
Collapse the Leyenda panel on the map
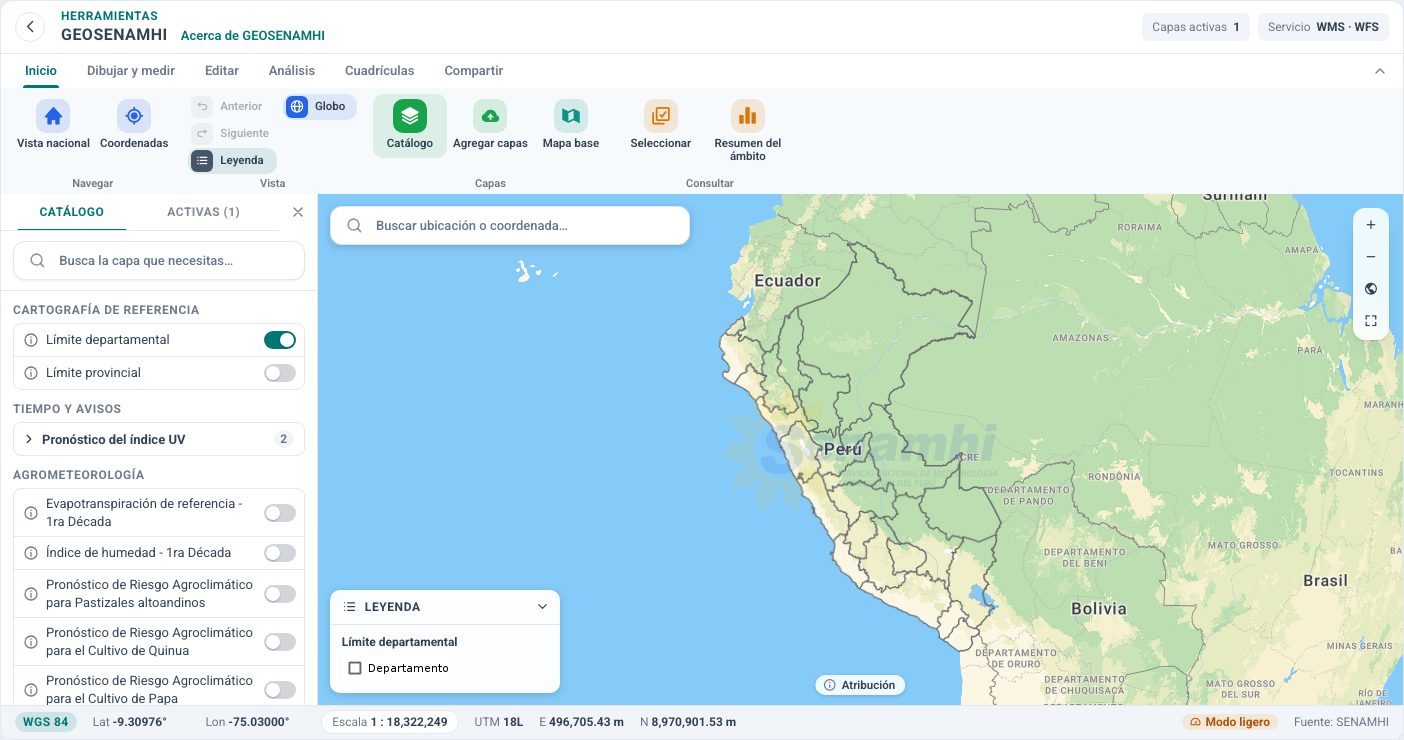(542, 607)
